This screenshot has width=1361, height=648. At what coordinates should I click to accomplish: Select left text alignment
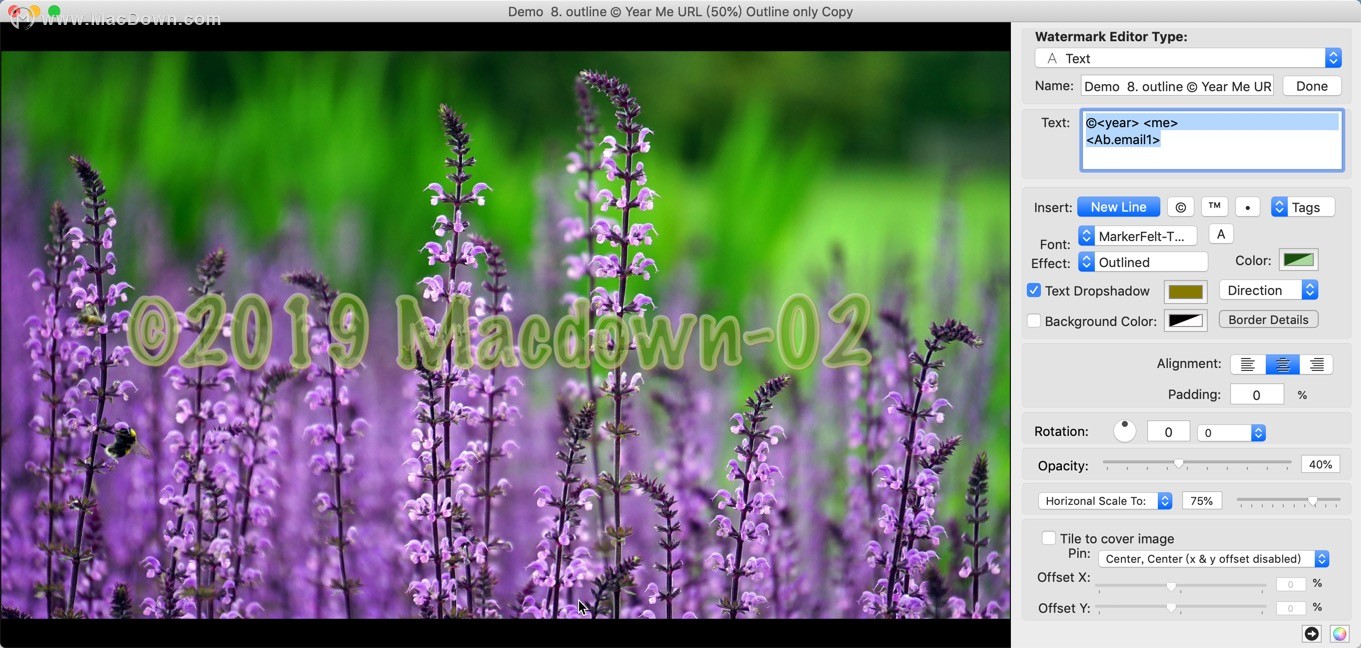[x=1248, y=365]
